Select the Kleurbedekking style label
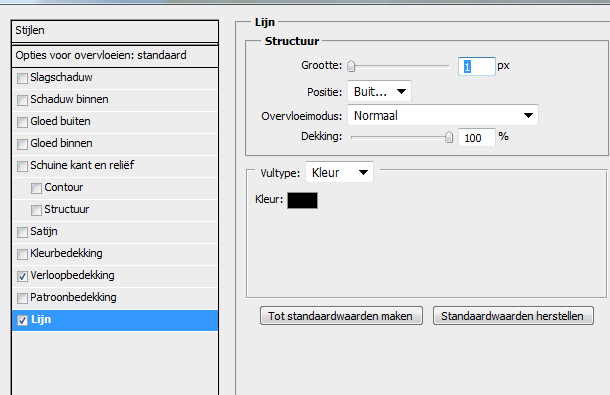Viewport: 610px width, 395px height. coord(67,253)
